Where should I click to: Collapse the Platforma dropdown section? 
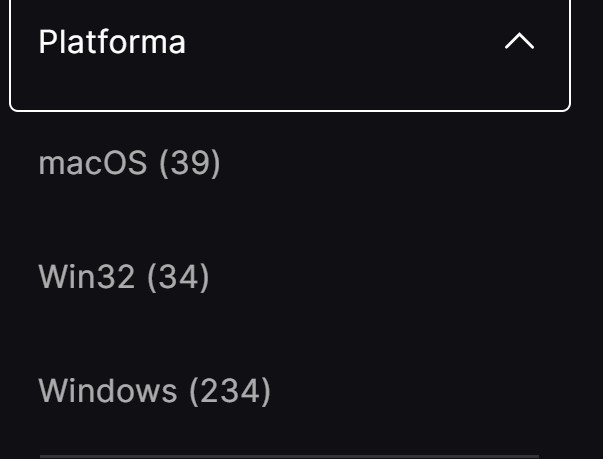pos(520,42)
